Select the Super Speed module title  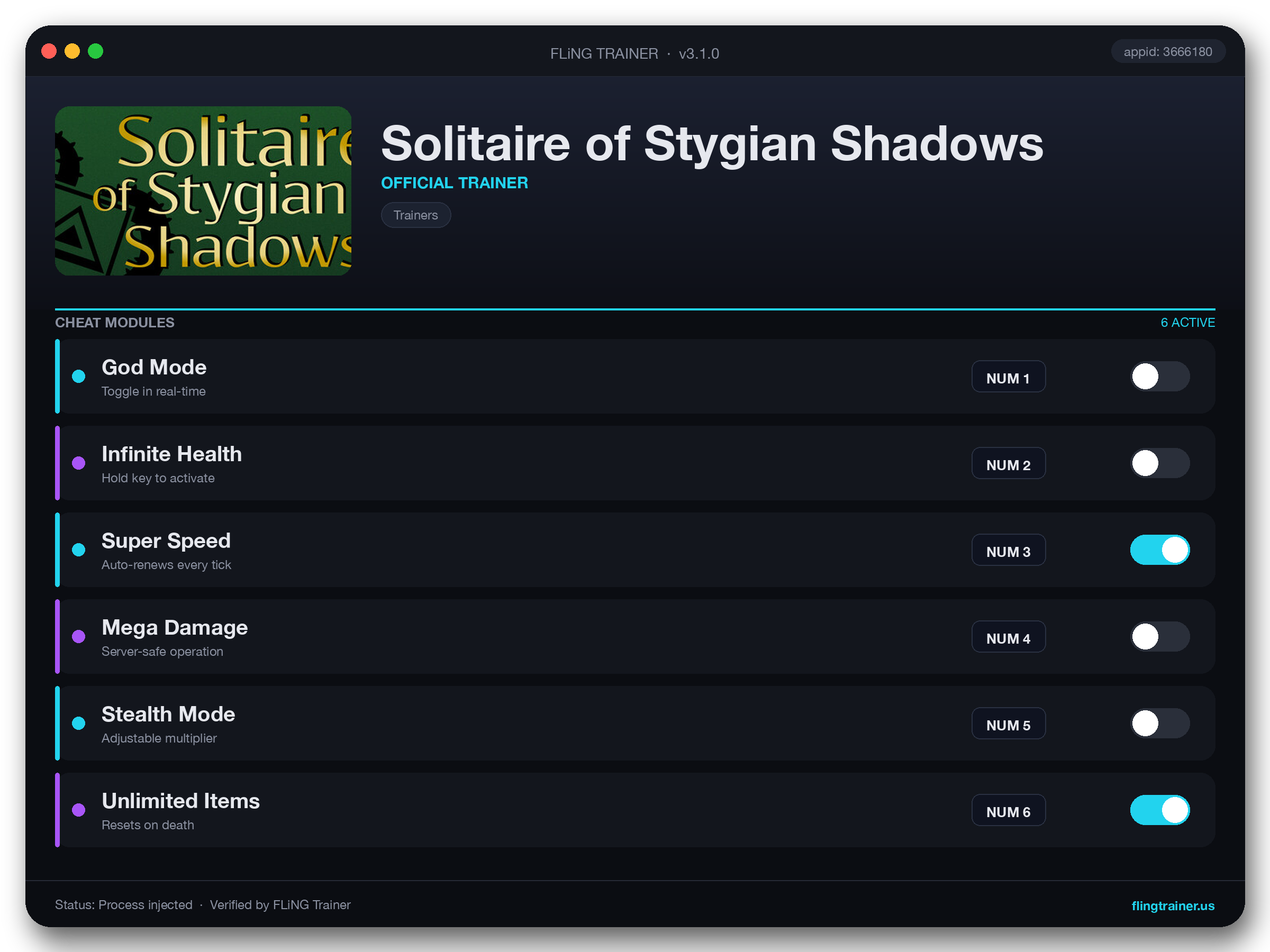click(x=166, y=541)
